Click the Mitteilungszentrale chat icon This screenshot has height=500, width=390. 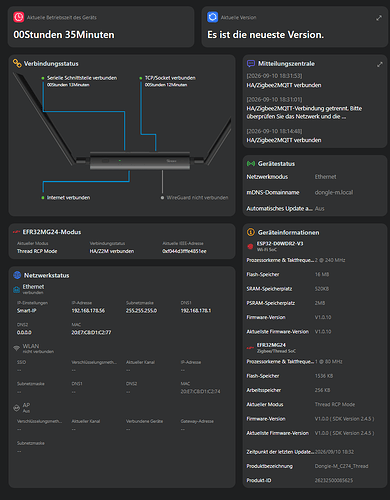(x=251, y=64)
